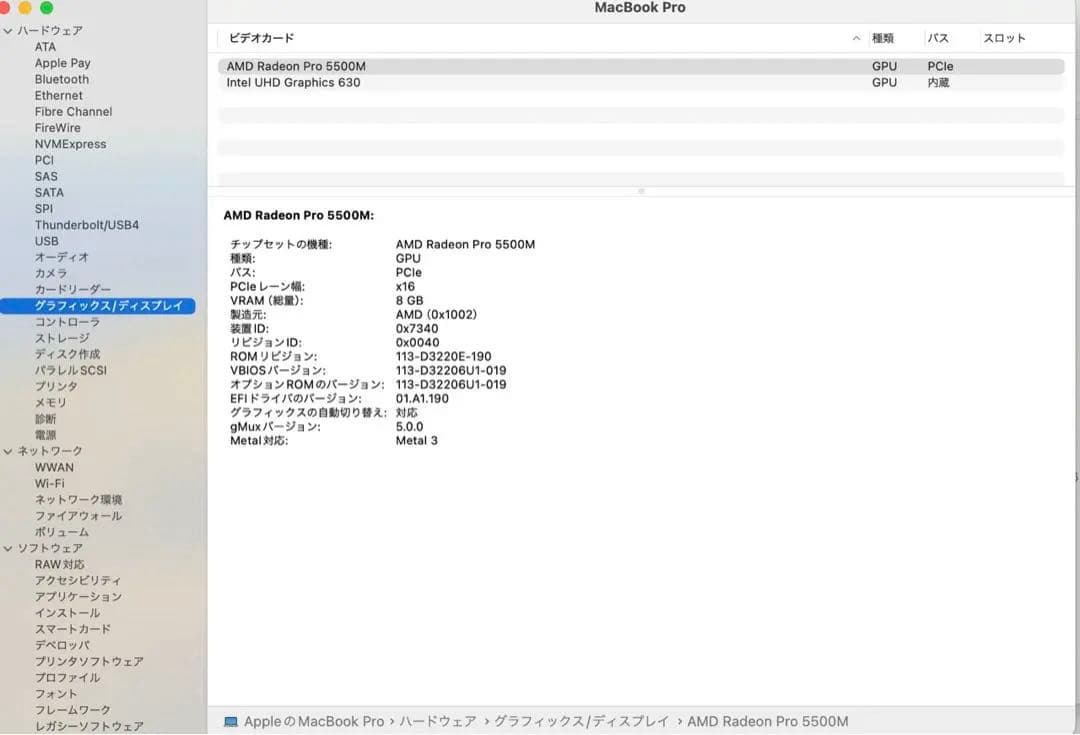This screenshot has height=735, width=1080.
Task: Collapse the ソフトウェア sidebar section
Action: [8, 548]
